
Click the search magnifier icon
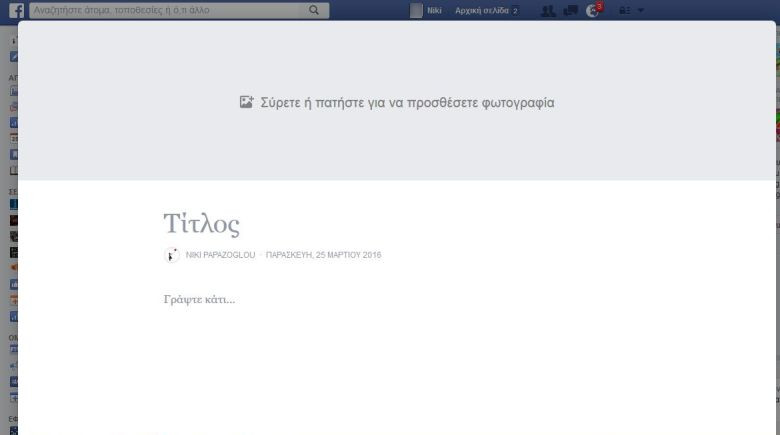[314, 10]
